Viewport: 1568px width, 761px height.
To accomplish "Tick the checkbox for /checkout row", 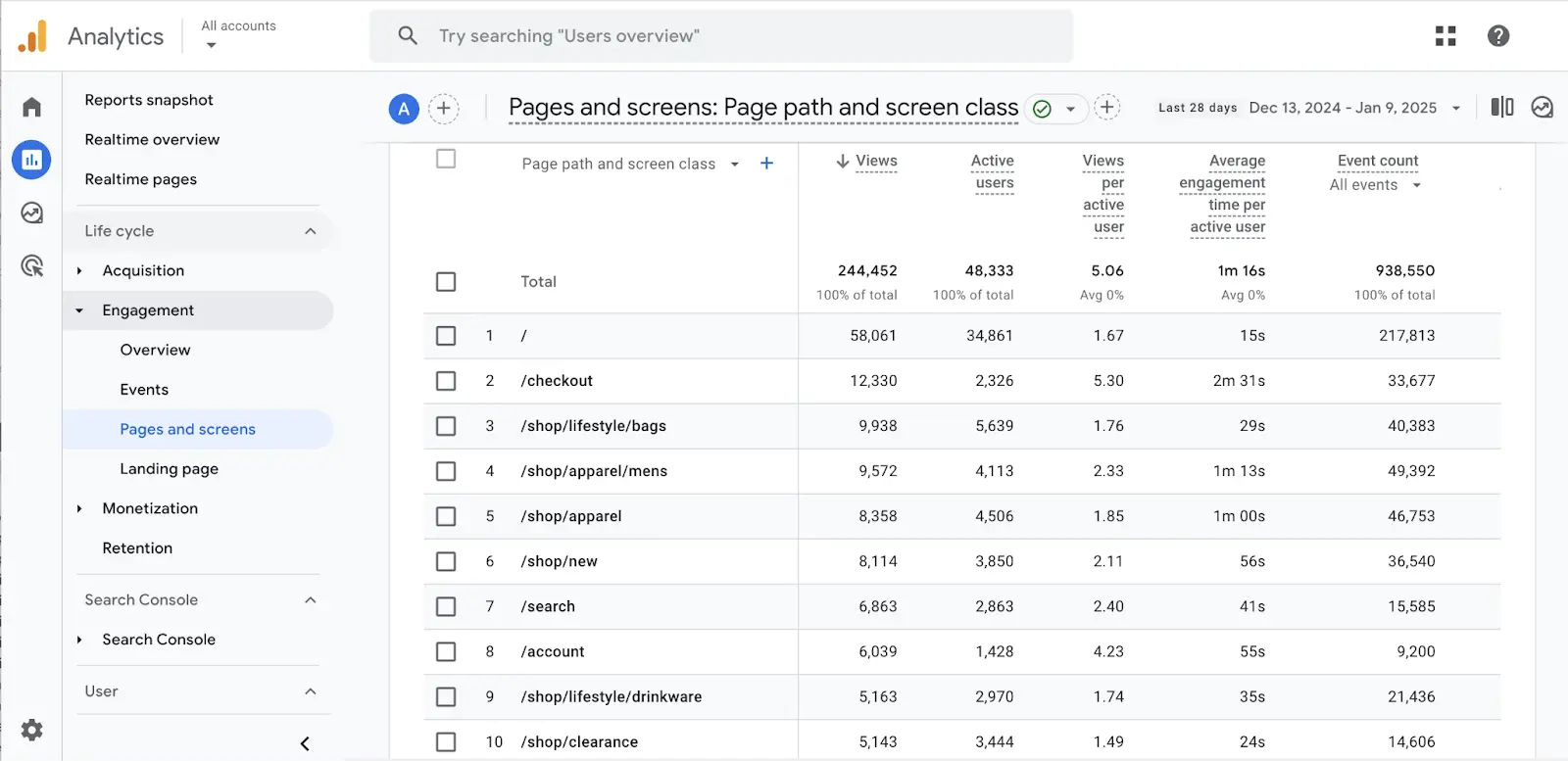I will [x=446, y=381].
